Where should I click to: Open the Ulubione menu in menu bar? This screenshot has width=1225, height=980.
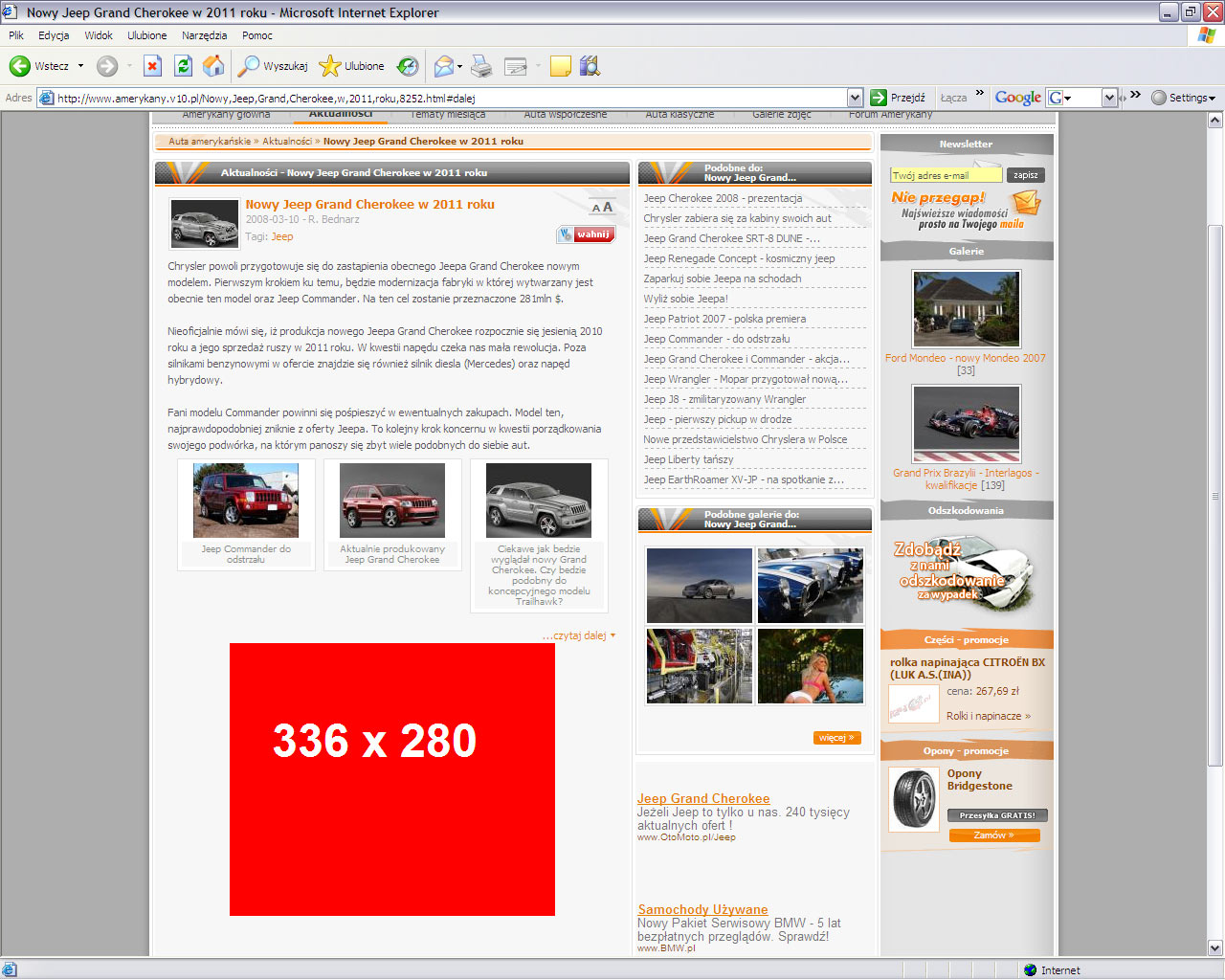point(147,35)
